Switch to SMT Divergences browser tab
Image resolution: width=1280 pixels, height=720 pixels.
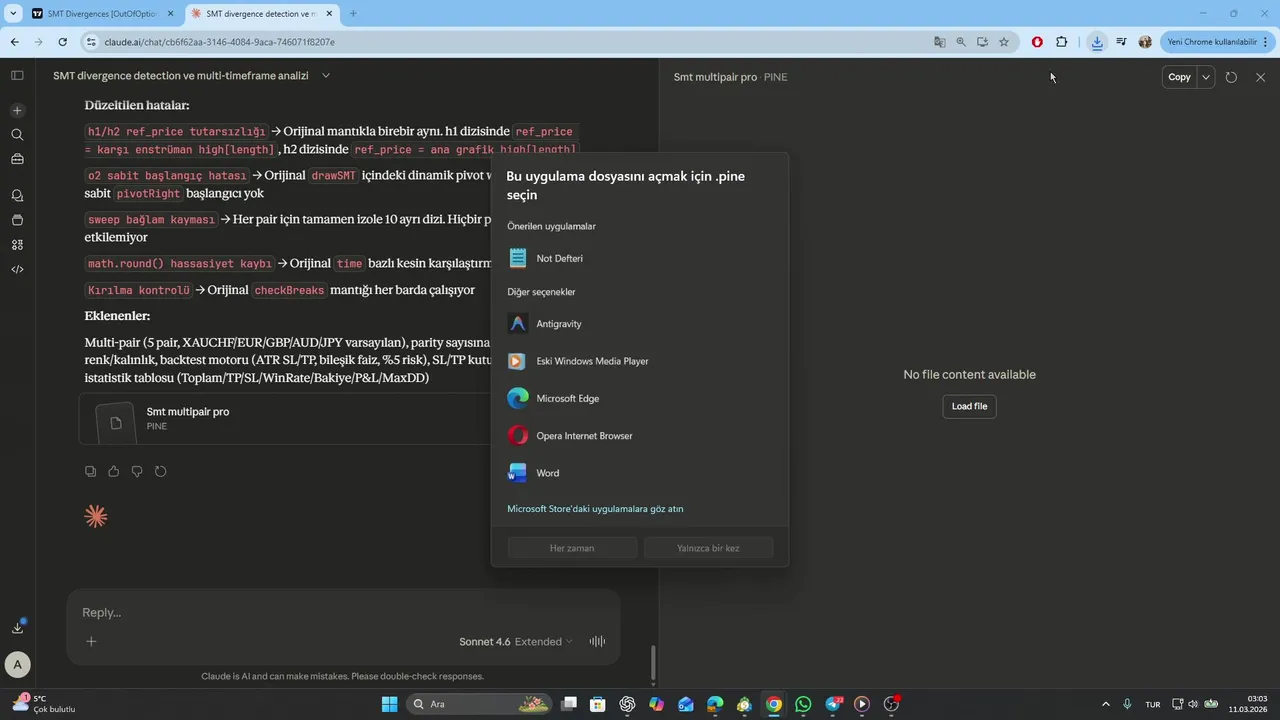pos(100,13)
